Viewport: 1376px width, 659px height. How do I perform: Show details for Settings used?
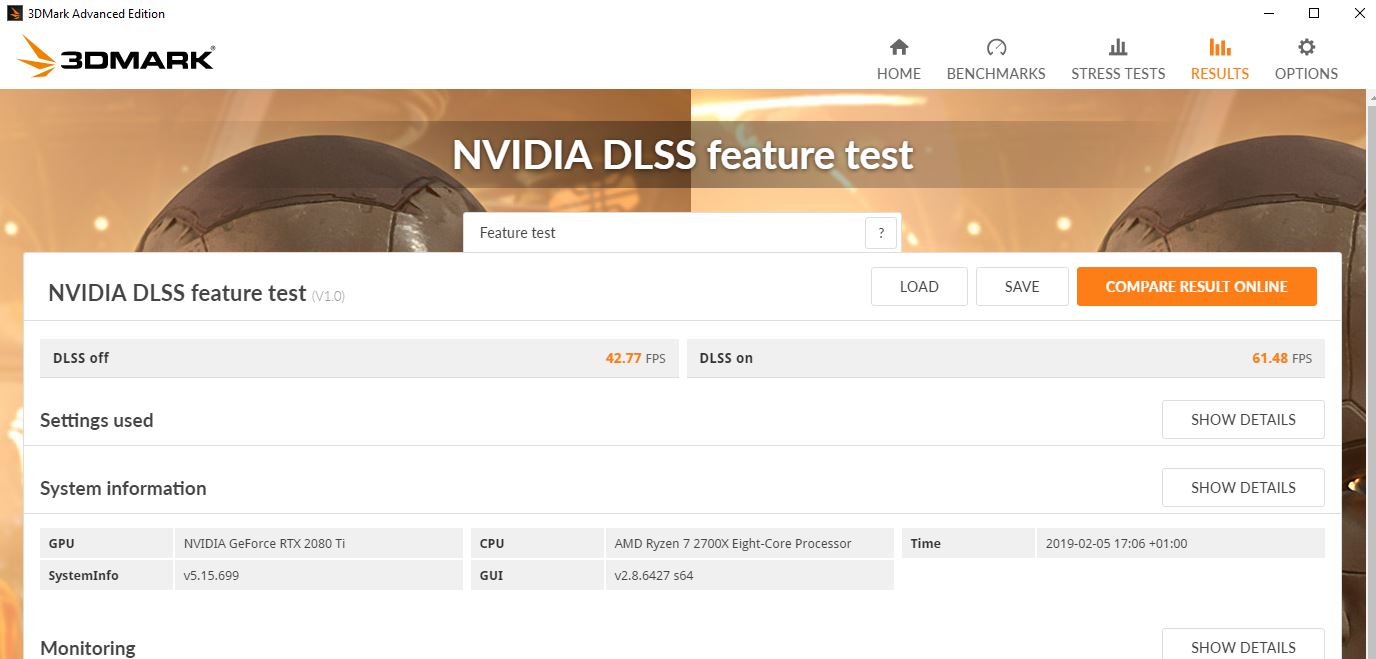(1243, 420)
